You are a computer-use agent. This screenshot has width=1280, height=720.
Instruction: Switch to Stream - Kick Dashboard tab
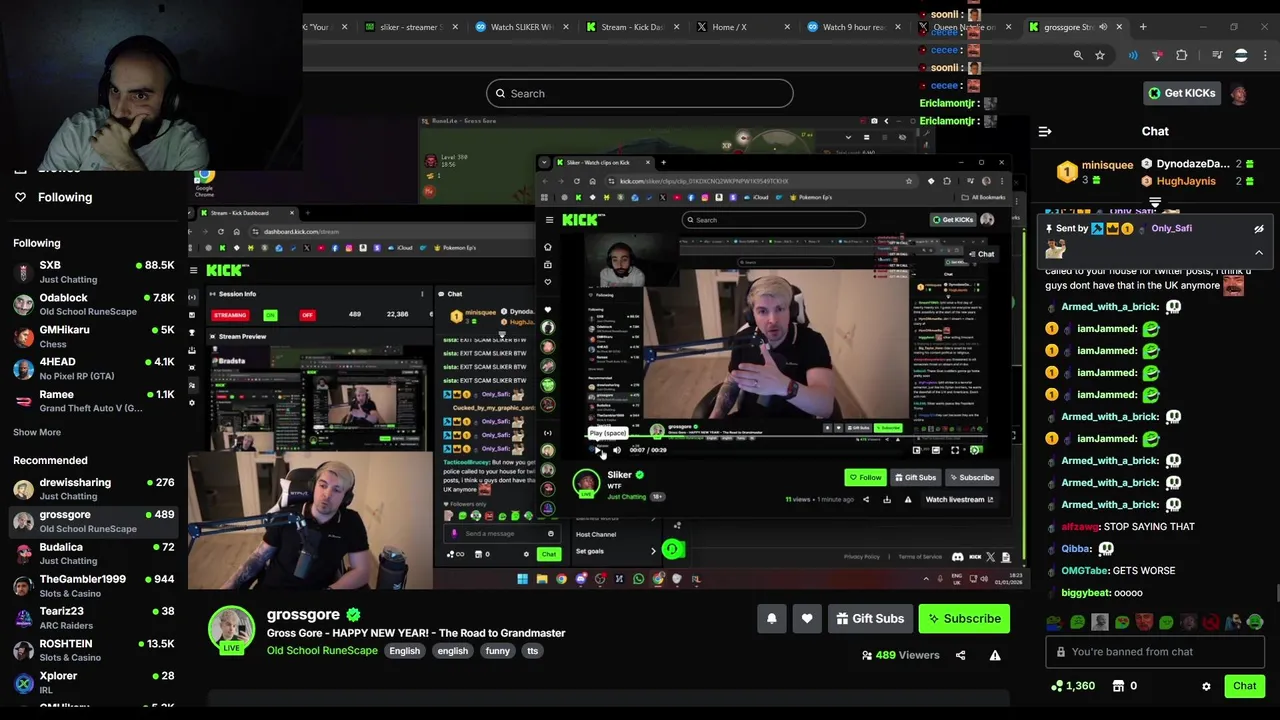pyautogui.click(x=632, y=27)
